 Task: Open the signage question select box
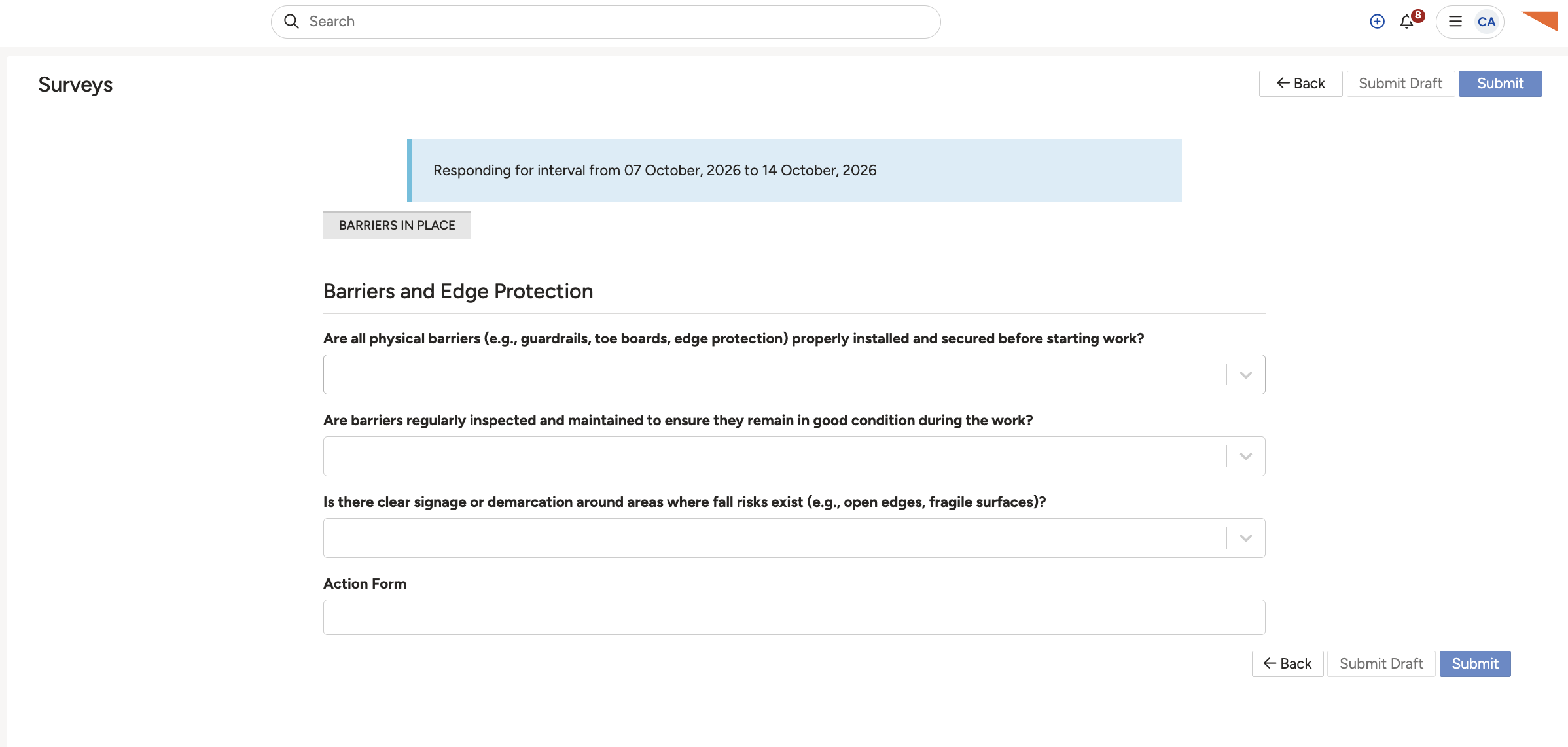pyautogui.click(x=794, y=538)
